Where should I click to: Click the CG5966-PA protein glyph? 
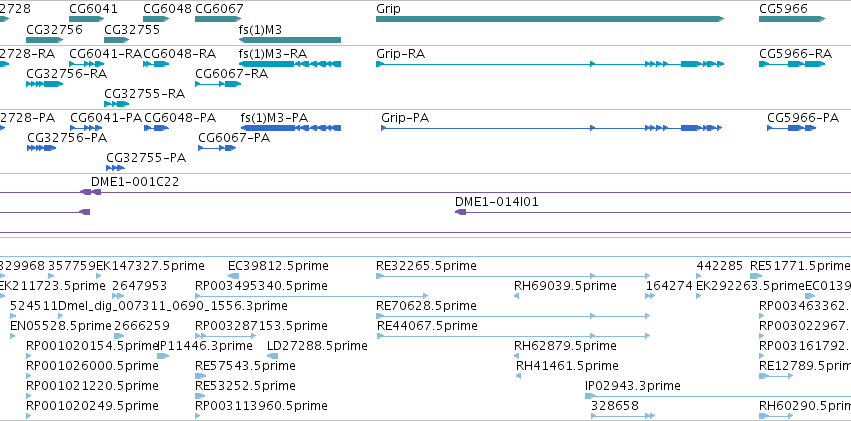[x=791, y=128]
